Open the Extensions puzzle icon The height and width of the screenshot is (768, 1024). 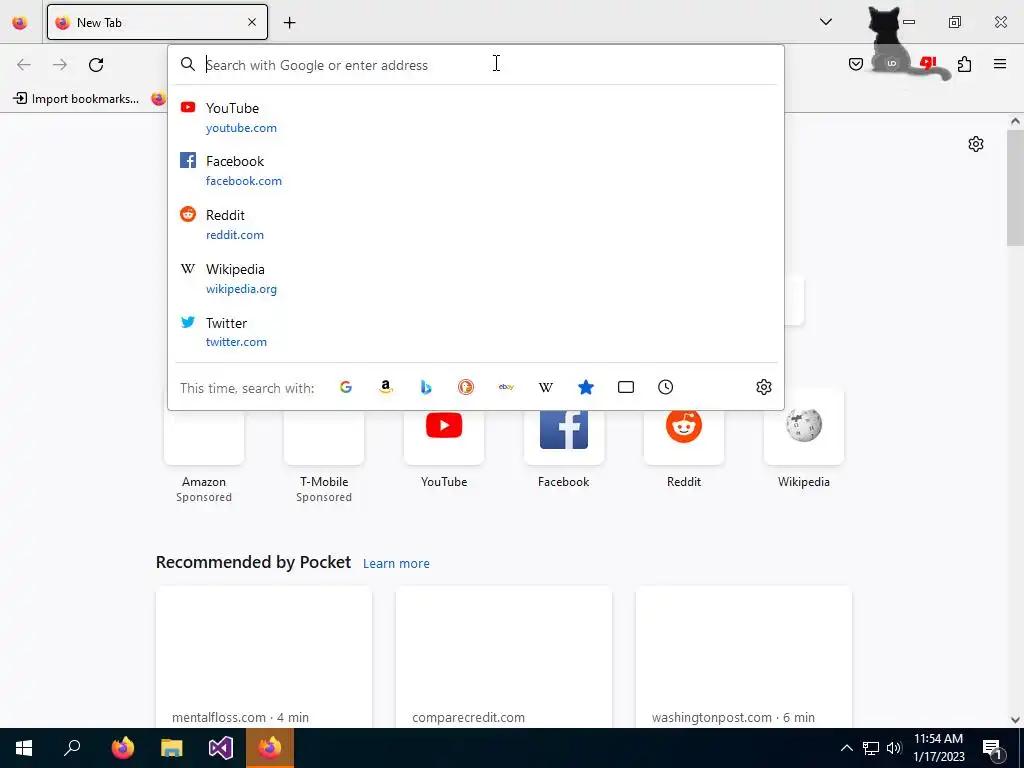pos(965,64)
